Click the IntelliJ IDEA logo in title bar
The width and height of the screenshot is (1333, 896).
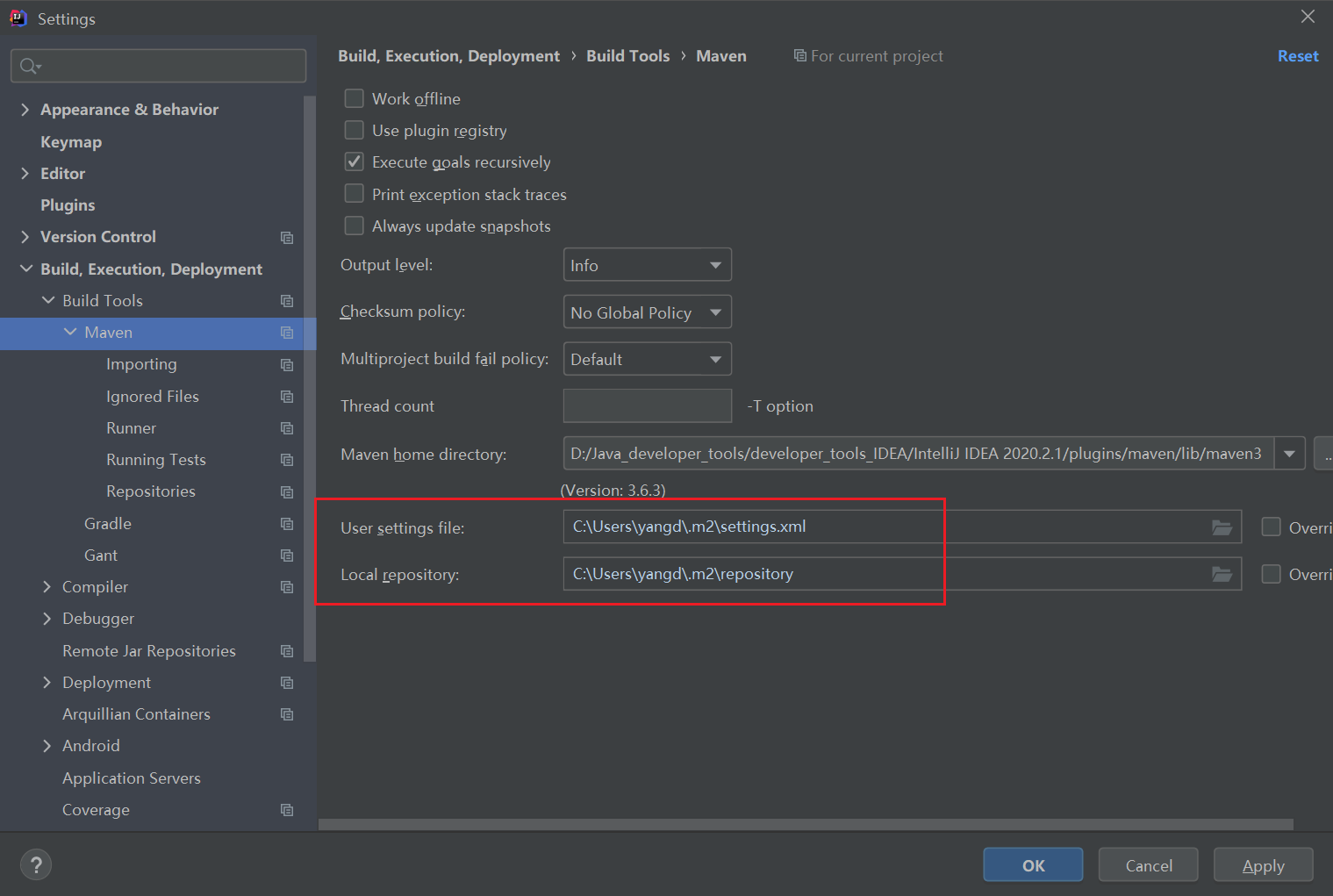click(x=18, y=18)
